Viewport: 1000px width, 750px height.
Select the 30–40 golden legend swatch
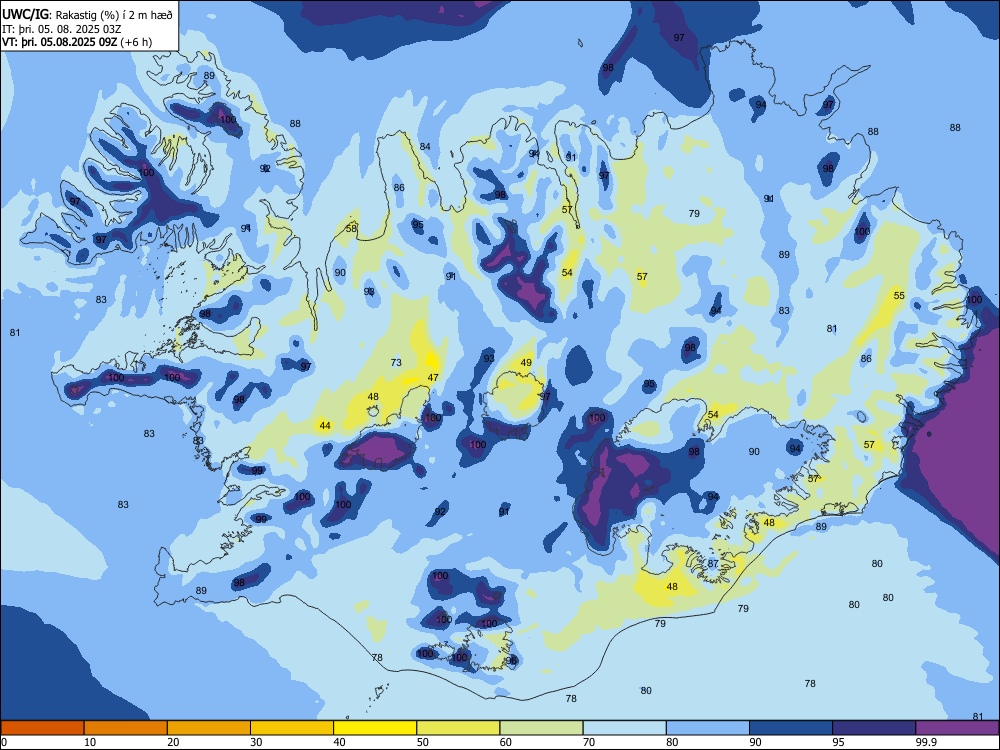[x=292, y=728]
